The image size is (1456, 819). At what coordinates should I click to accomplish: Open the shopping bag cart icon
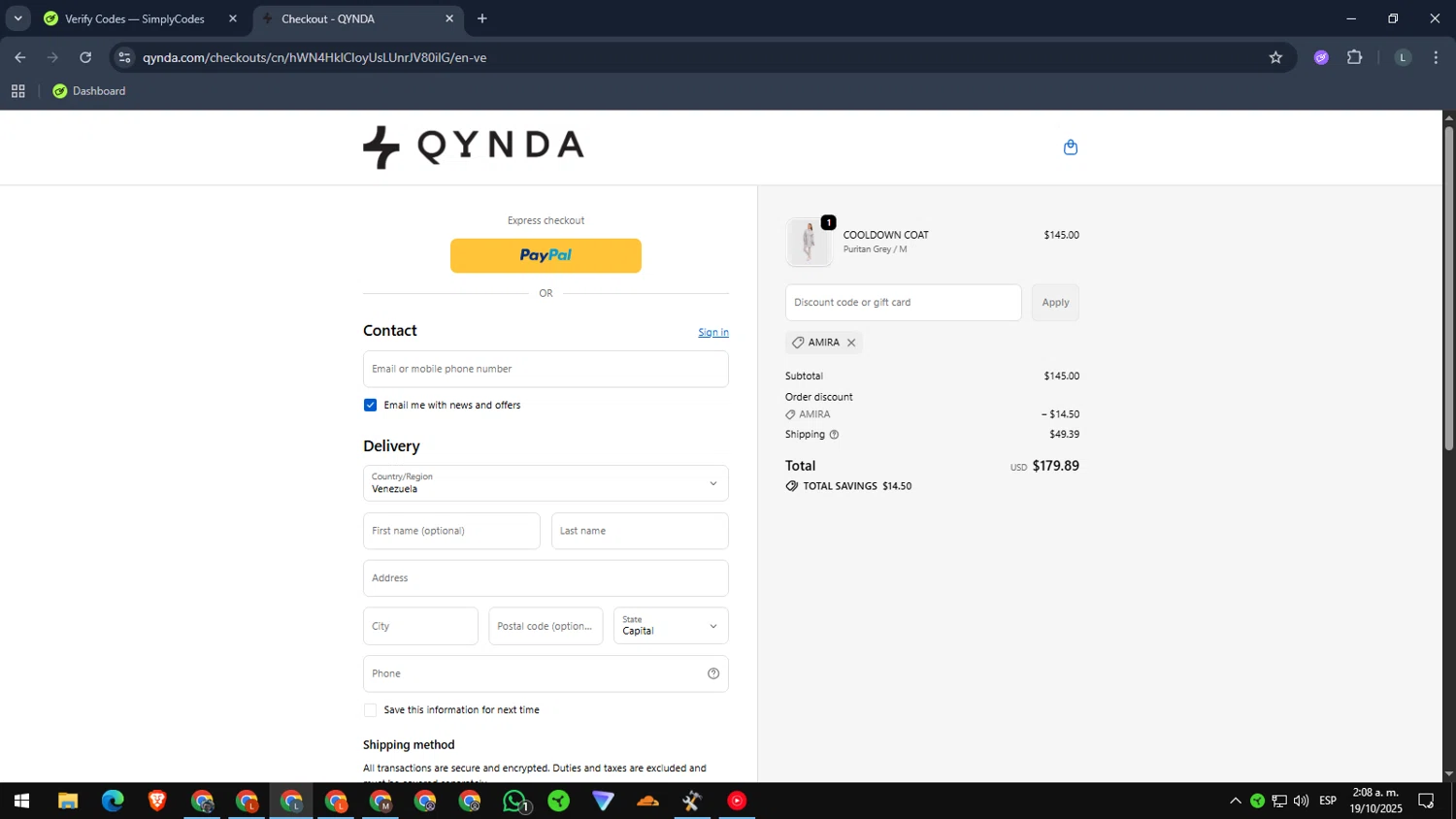point(1071,147)
